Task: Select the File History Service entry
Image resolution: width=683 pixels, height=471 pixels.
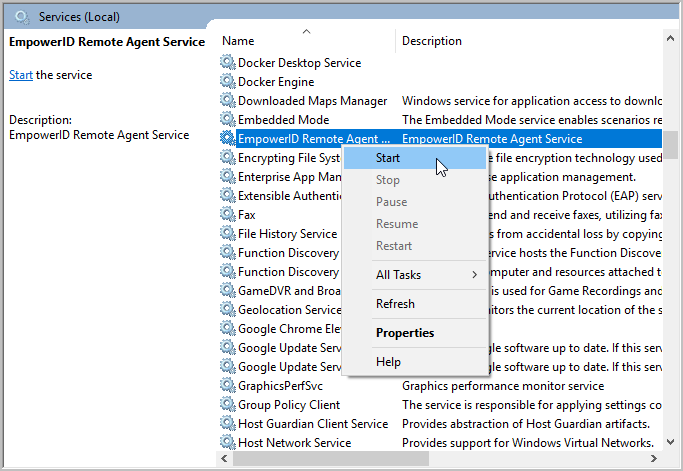Action: coord(287,234)
